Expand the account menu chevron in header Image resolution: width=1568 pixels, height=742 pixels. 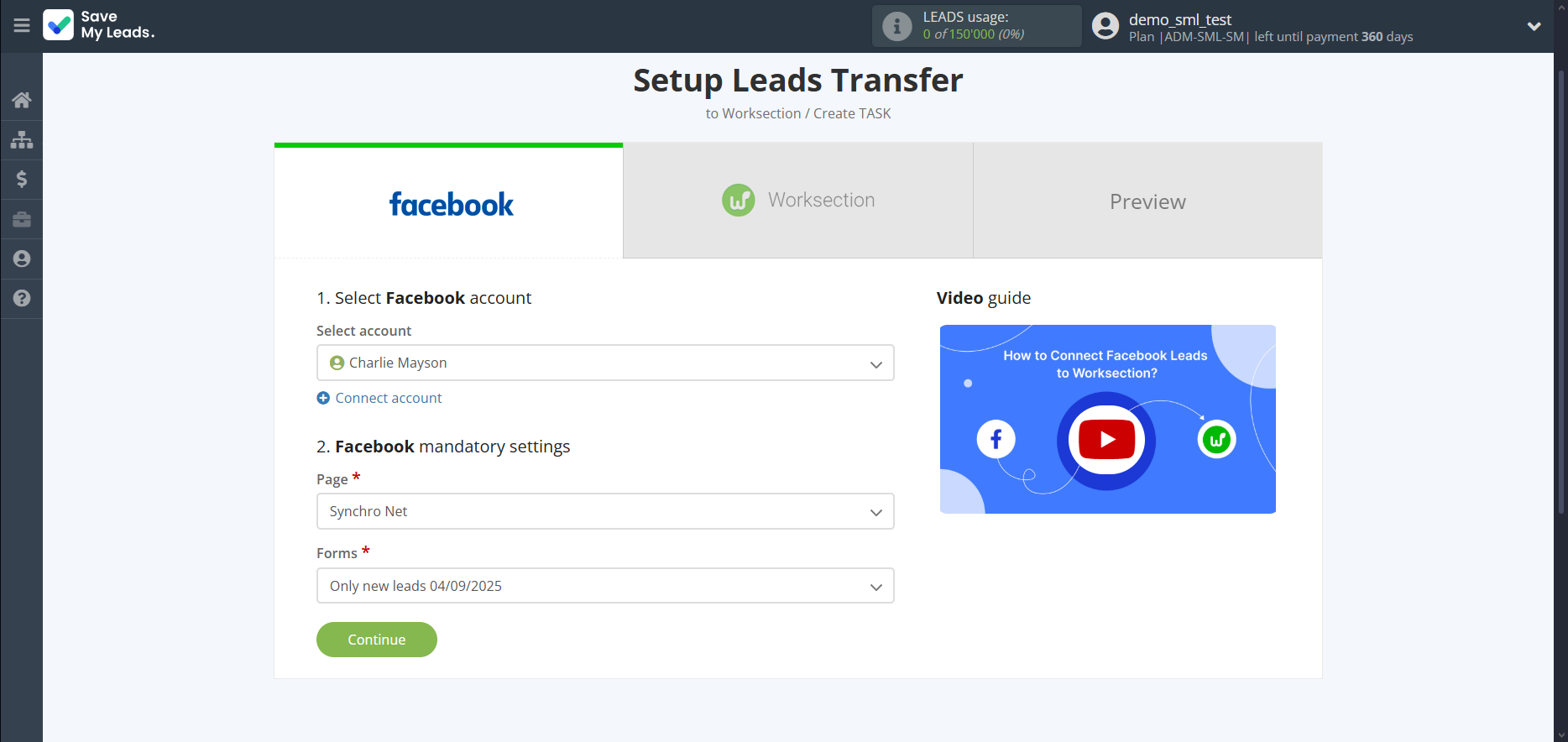point(1534,26)
